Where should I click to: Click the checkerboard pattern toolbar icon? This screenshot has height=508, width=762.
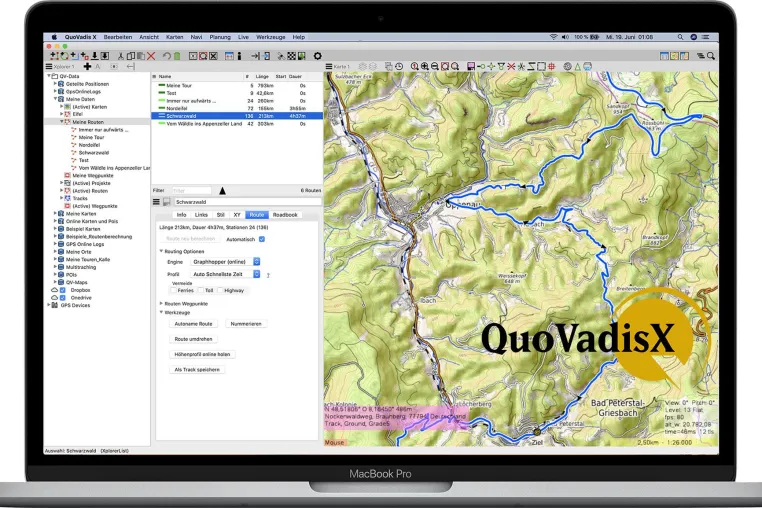click(x=291, y=56)
